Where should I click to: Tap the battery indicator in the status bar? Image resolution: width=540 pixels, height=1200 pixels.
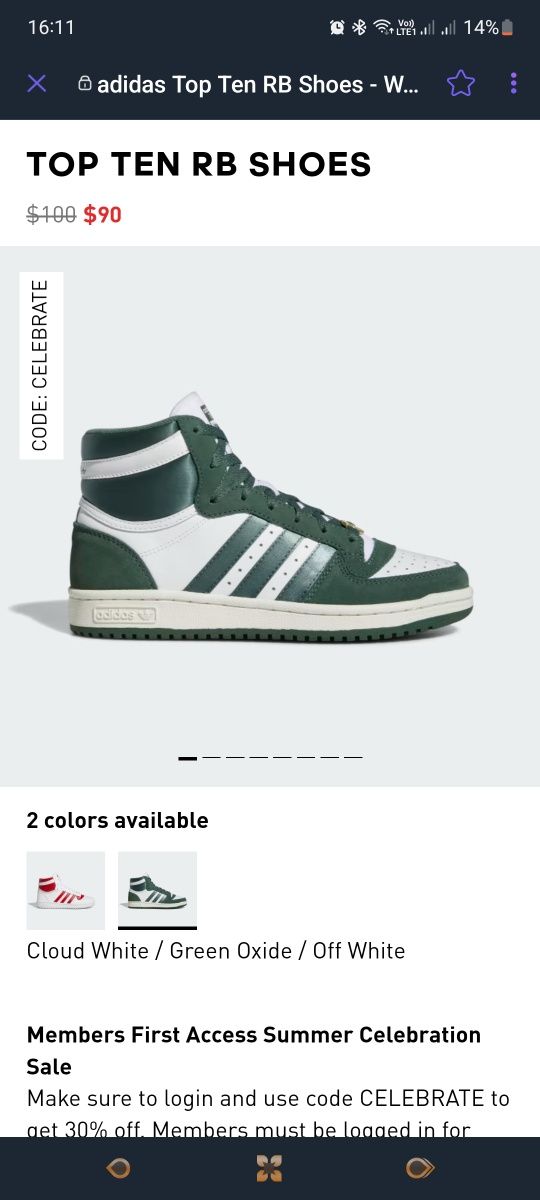tap(508, 27)
